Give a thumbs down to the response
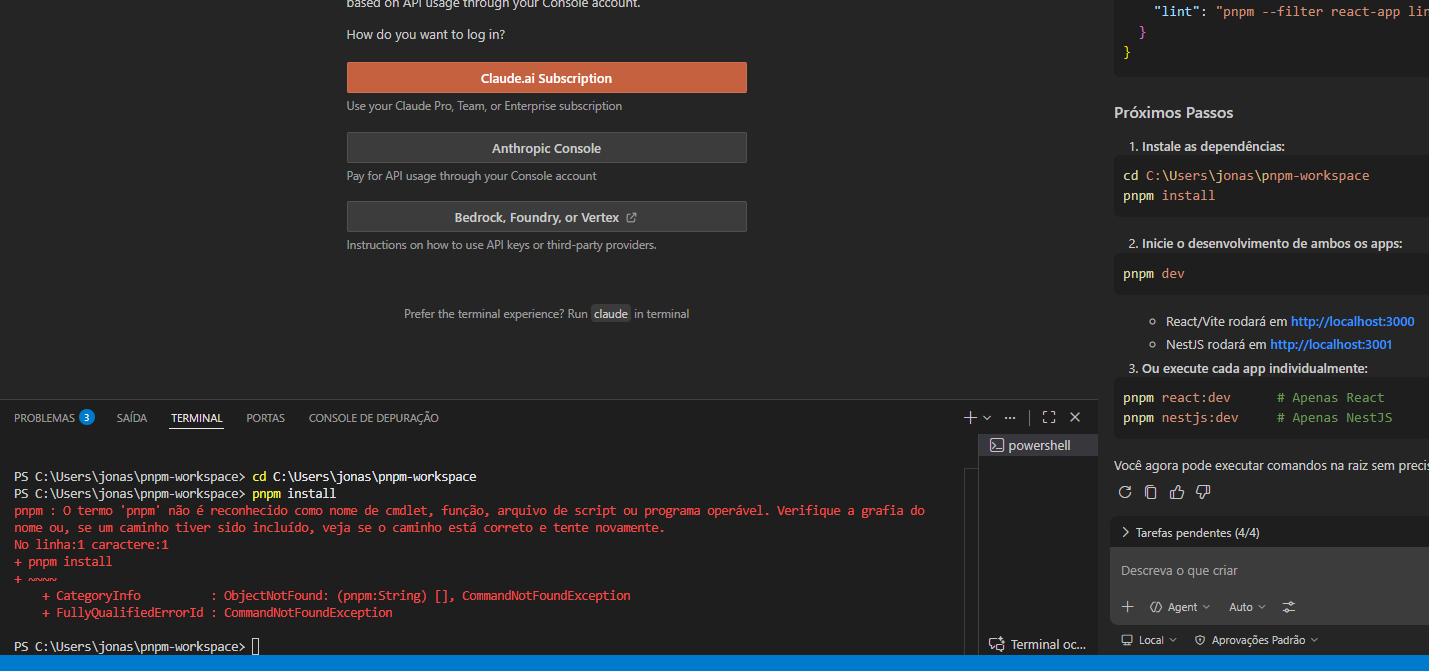This screenshot has width=1429, height=671. [1203, 492]
